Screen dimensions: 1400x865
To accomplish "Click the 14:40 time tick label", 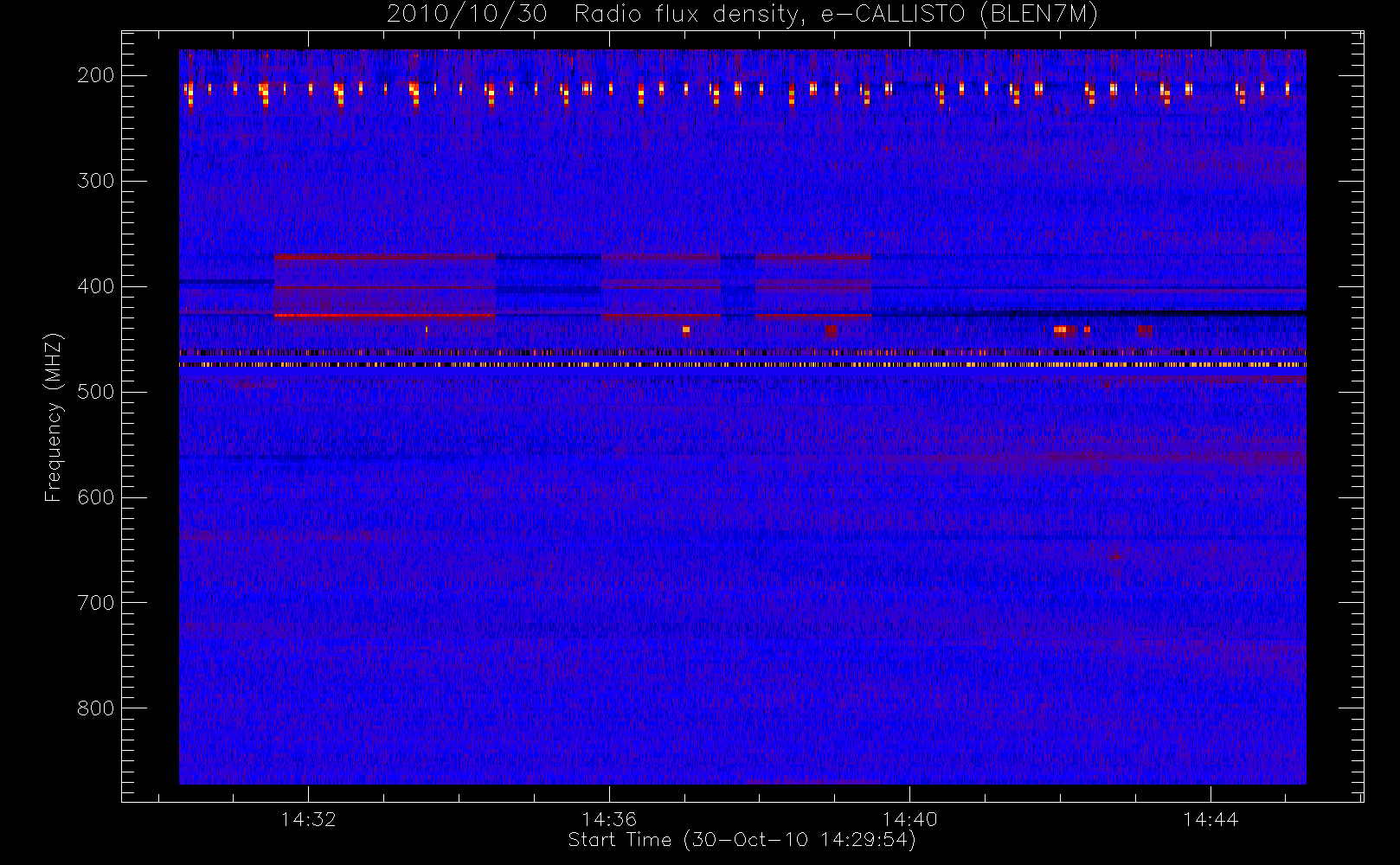I will click(910, 819).
